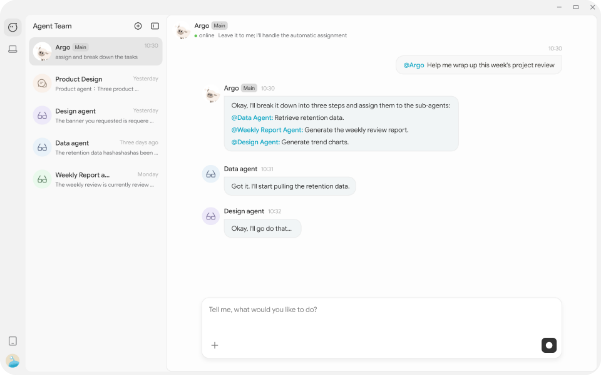Image resolution: width=601 pixels, height=375 pixels.
Task: Open the Data agent conversation in list
Action: [x=96, y=147]
